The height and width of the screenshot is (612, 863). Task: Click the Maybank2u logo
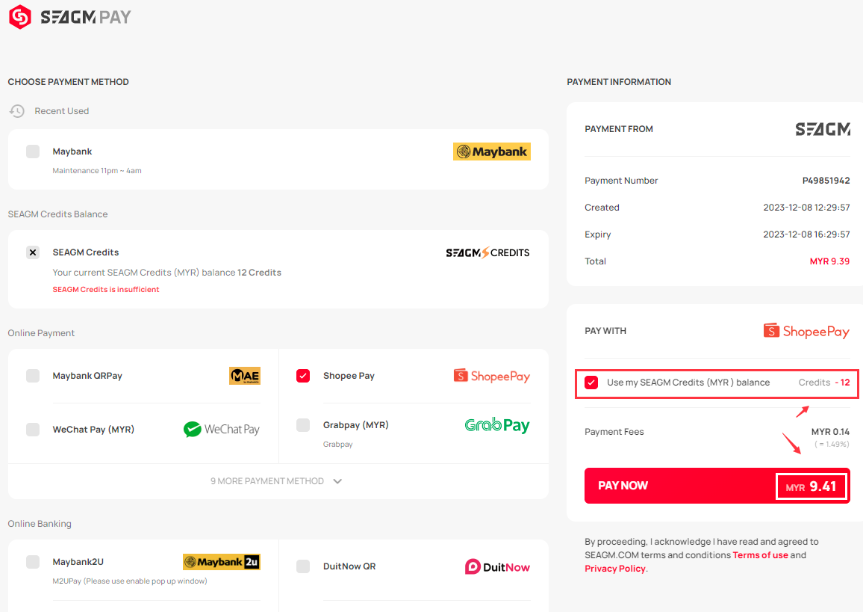221,562
